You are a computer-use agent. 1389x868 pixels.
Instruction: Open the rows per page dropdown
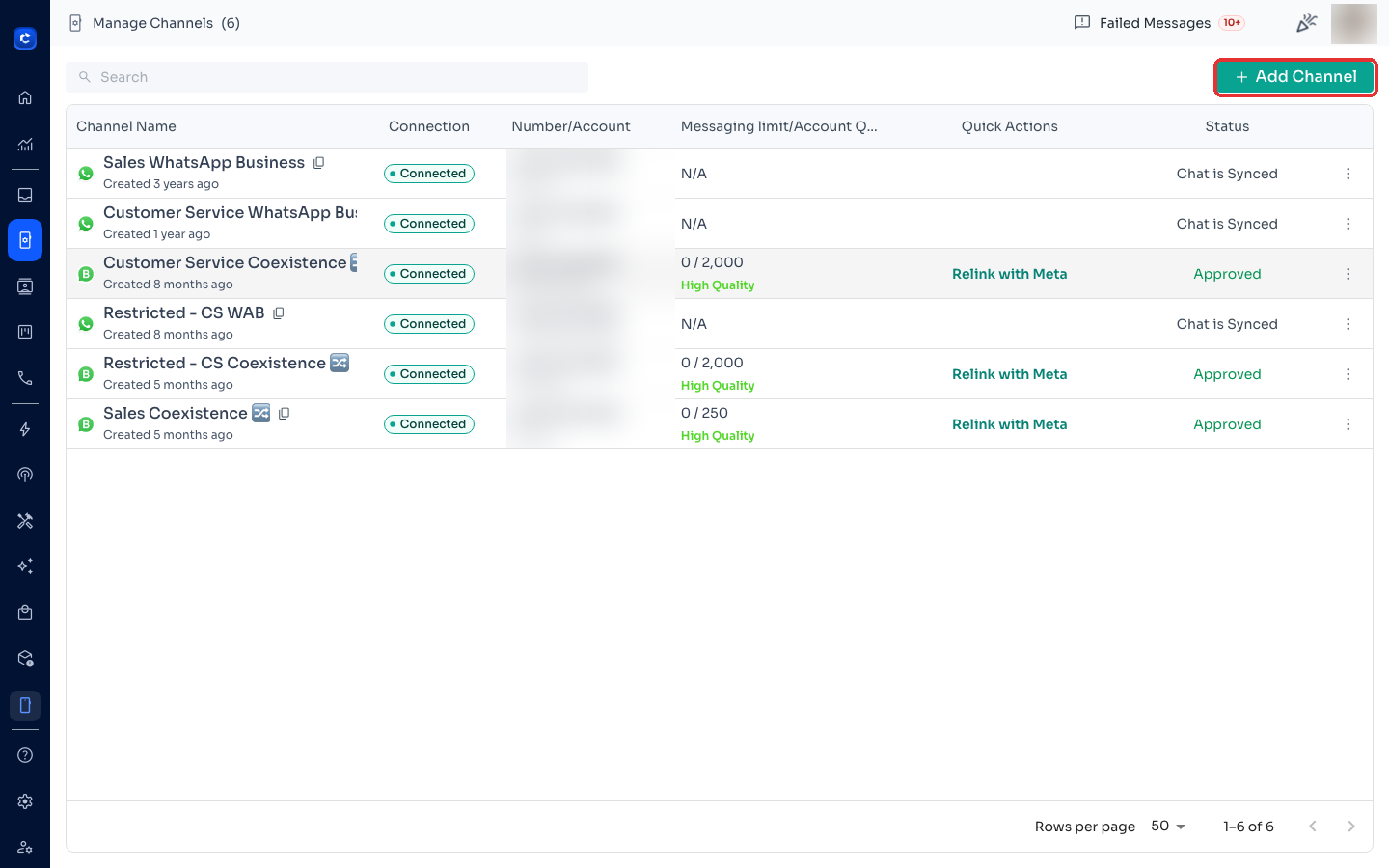[1168, 827]
